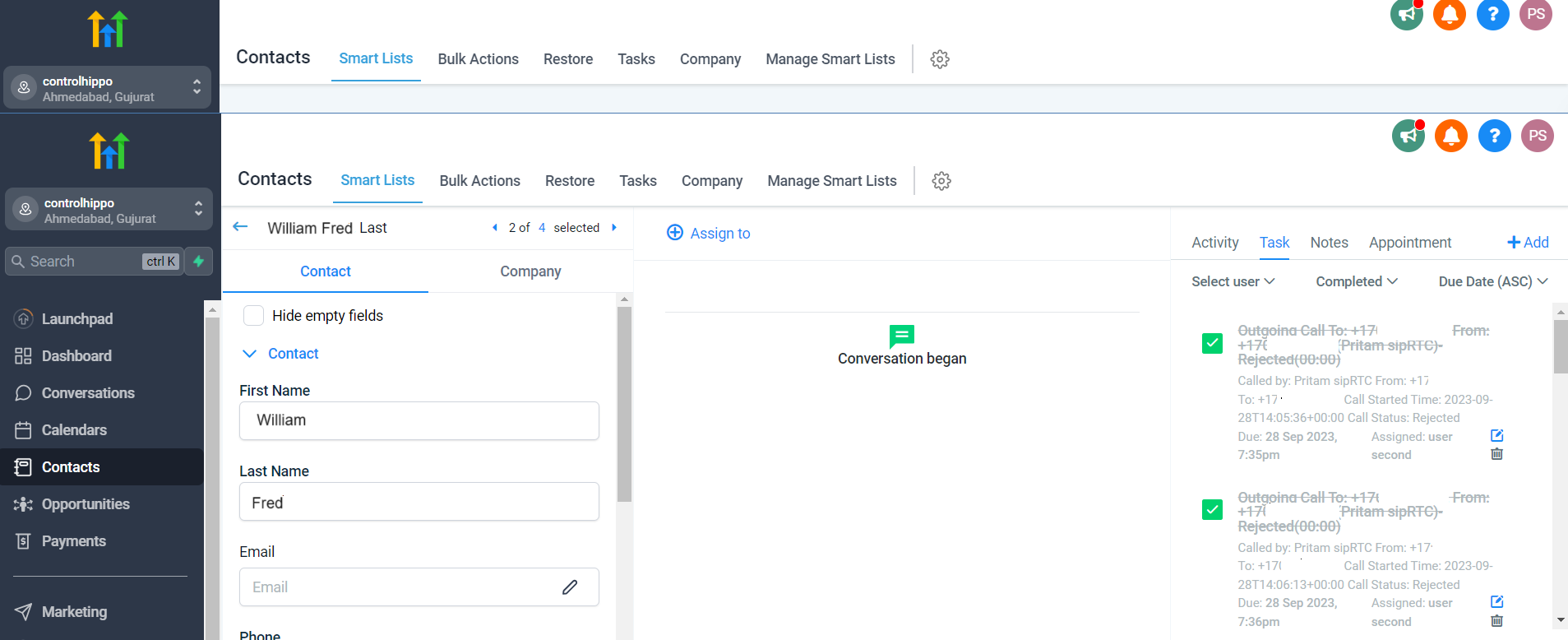Open the blue help question mark in lower header

click(x=1495, y=136)
